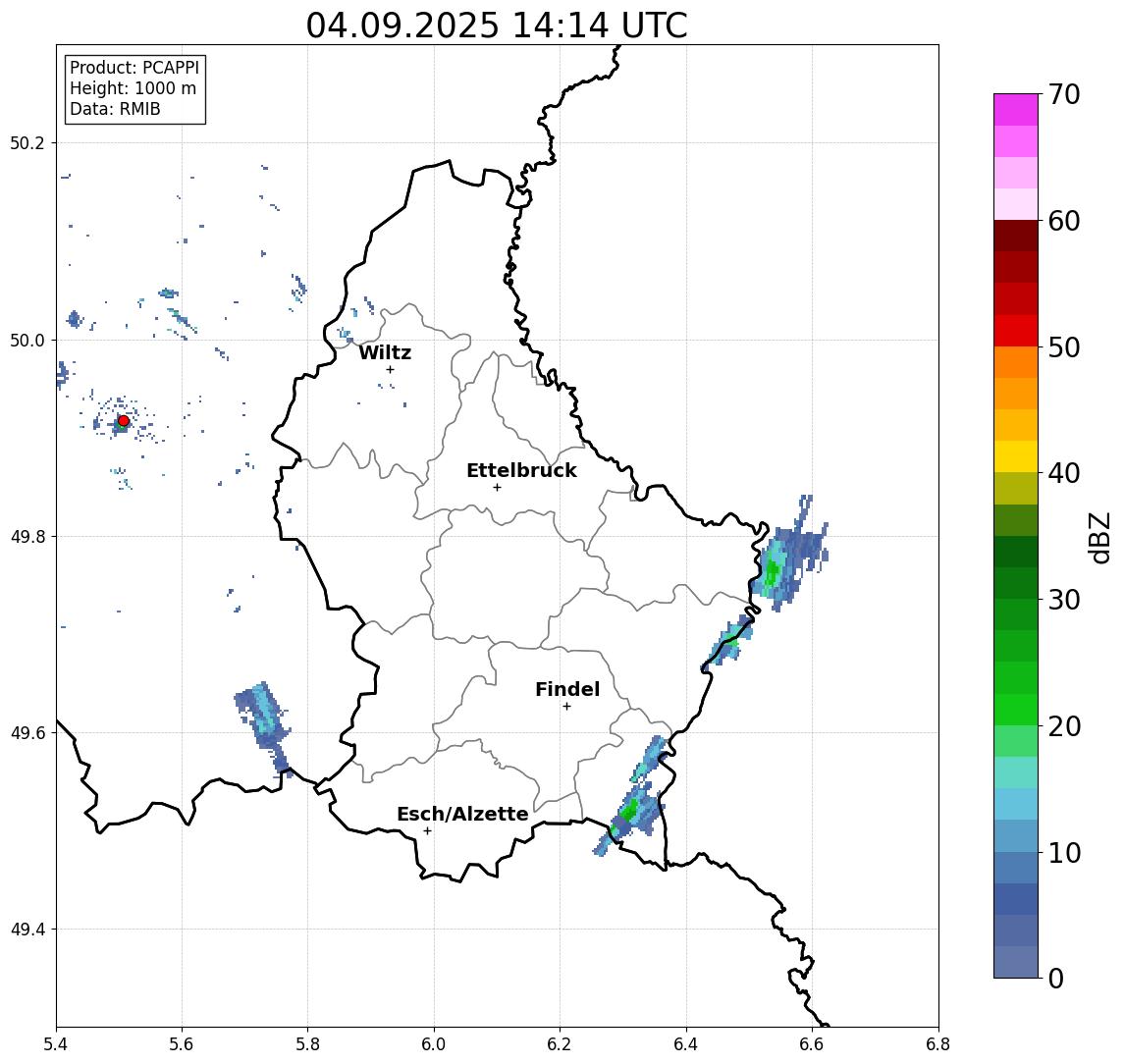Click the dBZ colorbar axis label
The image size is (1124, 1064).
(1098, 538)
